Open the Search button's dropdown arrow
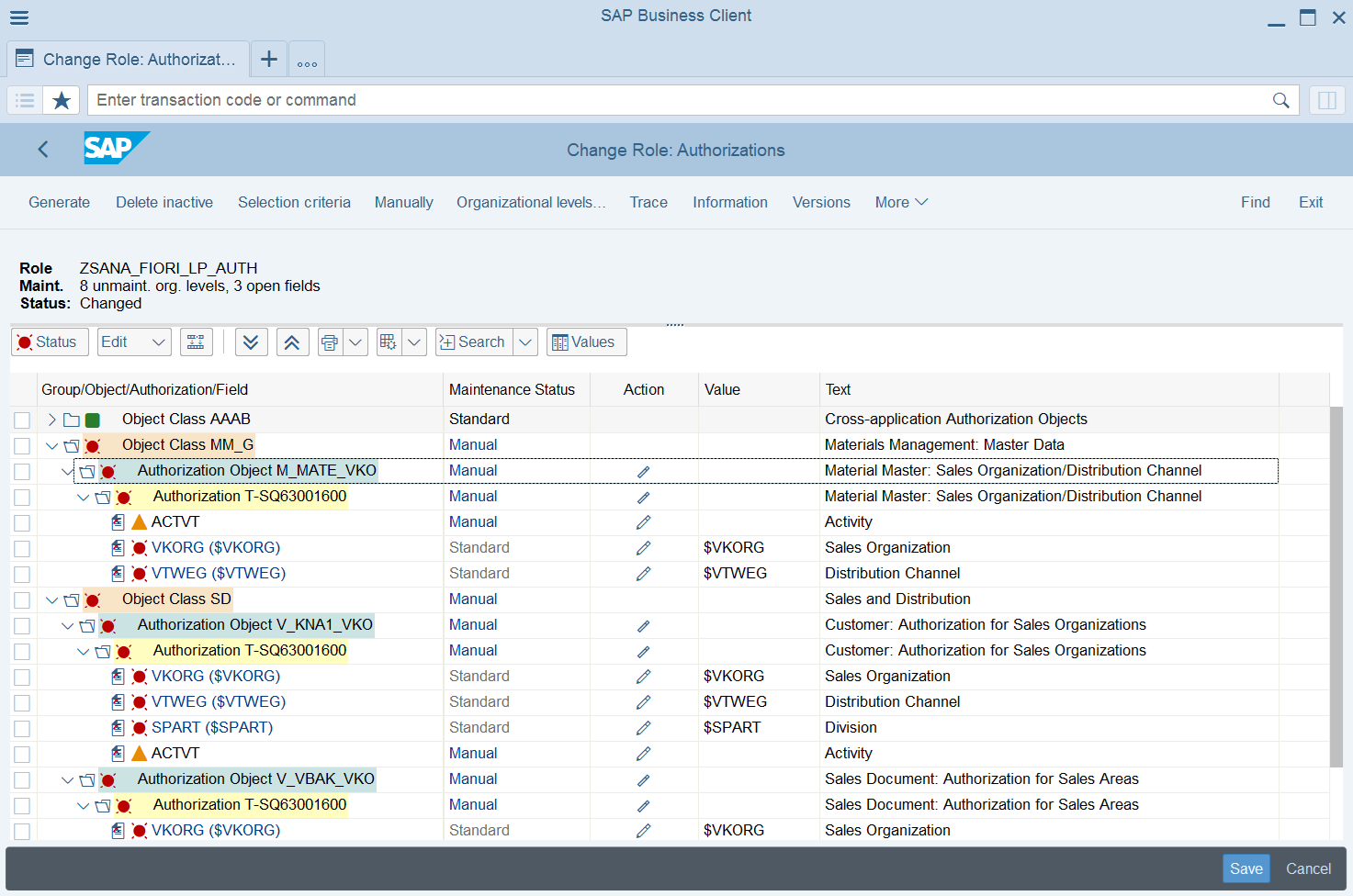Screen dimensions: 1353x896 pyautogui.click(x=525, y=342)
